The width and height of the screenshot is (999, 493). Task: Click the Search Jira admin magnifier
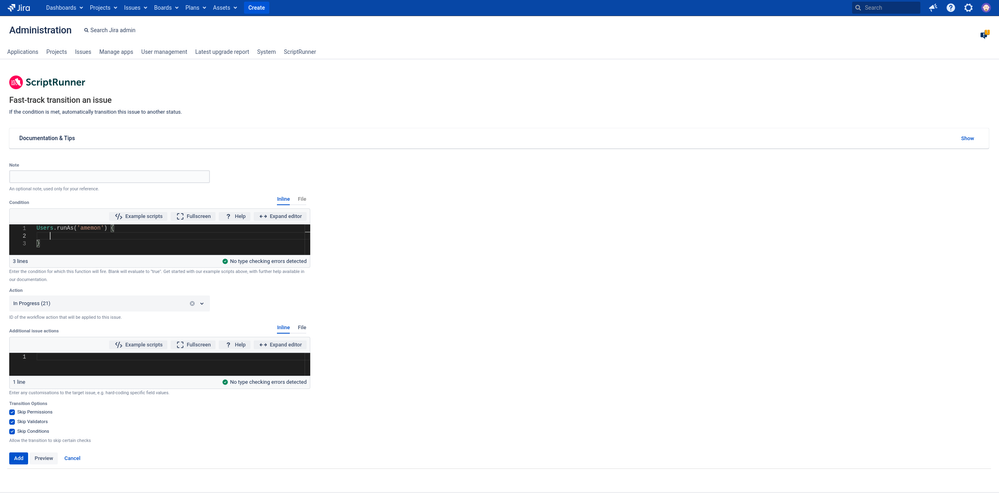pos(87,30)
